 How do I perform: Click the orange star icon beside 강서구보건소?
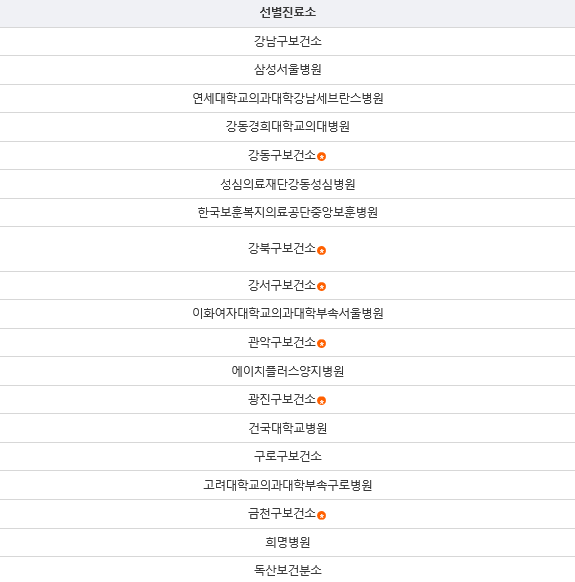[x=321, y=287]
